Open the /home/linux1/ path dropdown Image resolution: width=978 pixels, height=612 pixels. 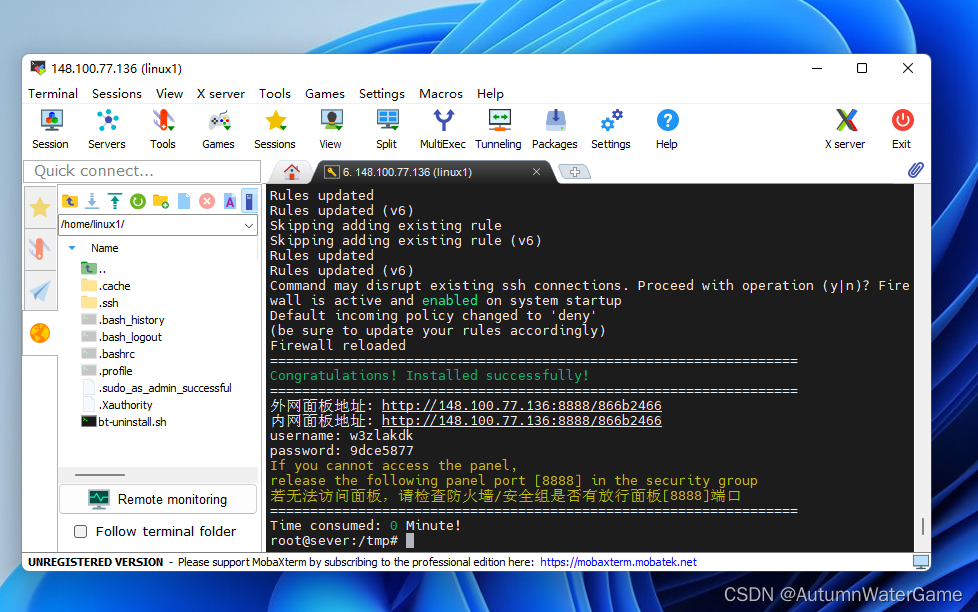(x=248, y=224)
